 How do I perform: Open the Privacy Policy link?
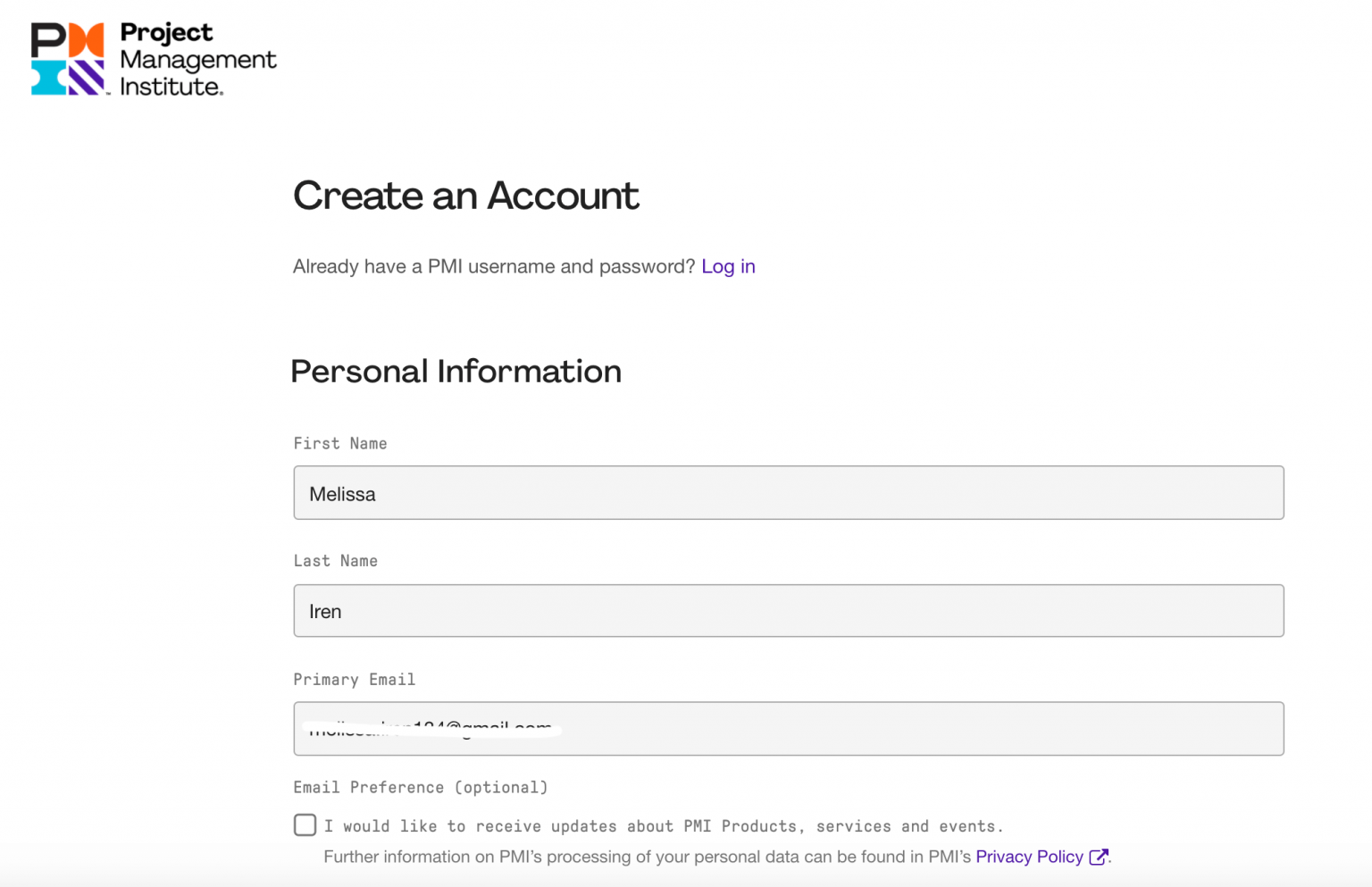click(x=1029, y=857)
